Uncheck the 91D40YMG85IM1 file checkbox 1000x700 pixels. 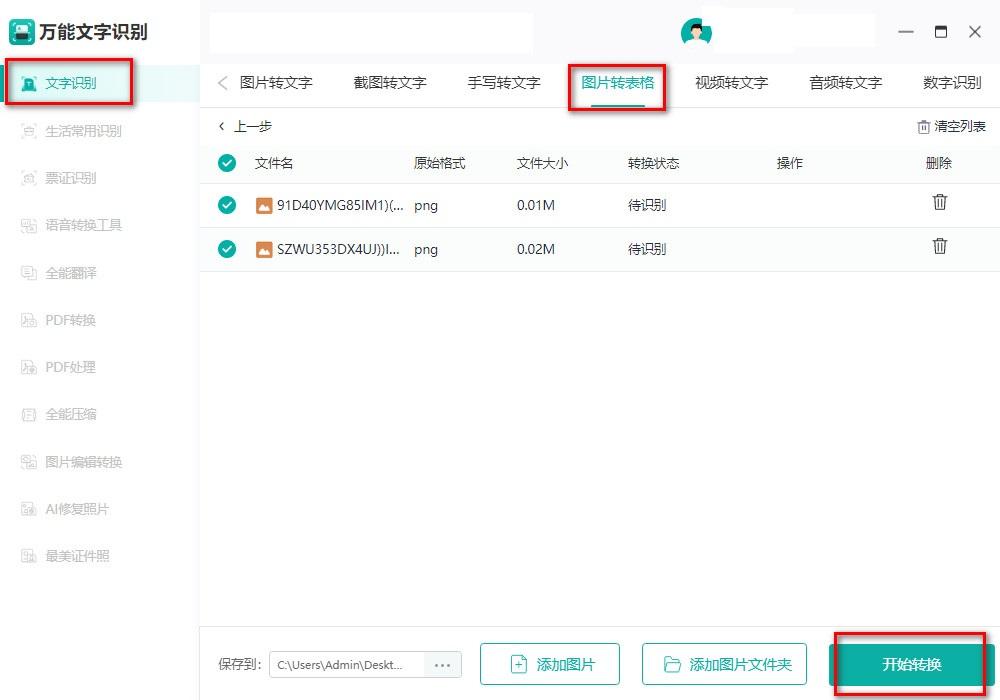coord(226,205)
